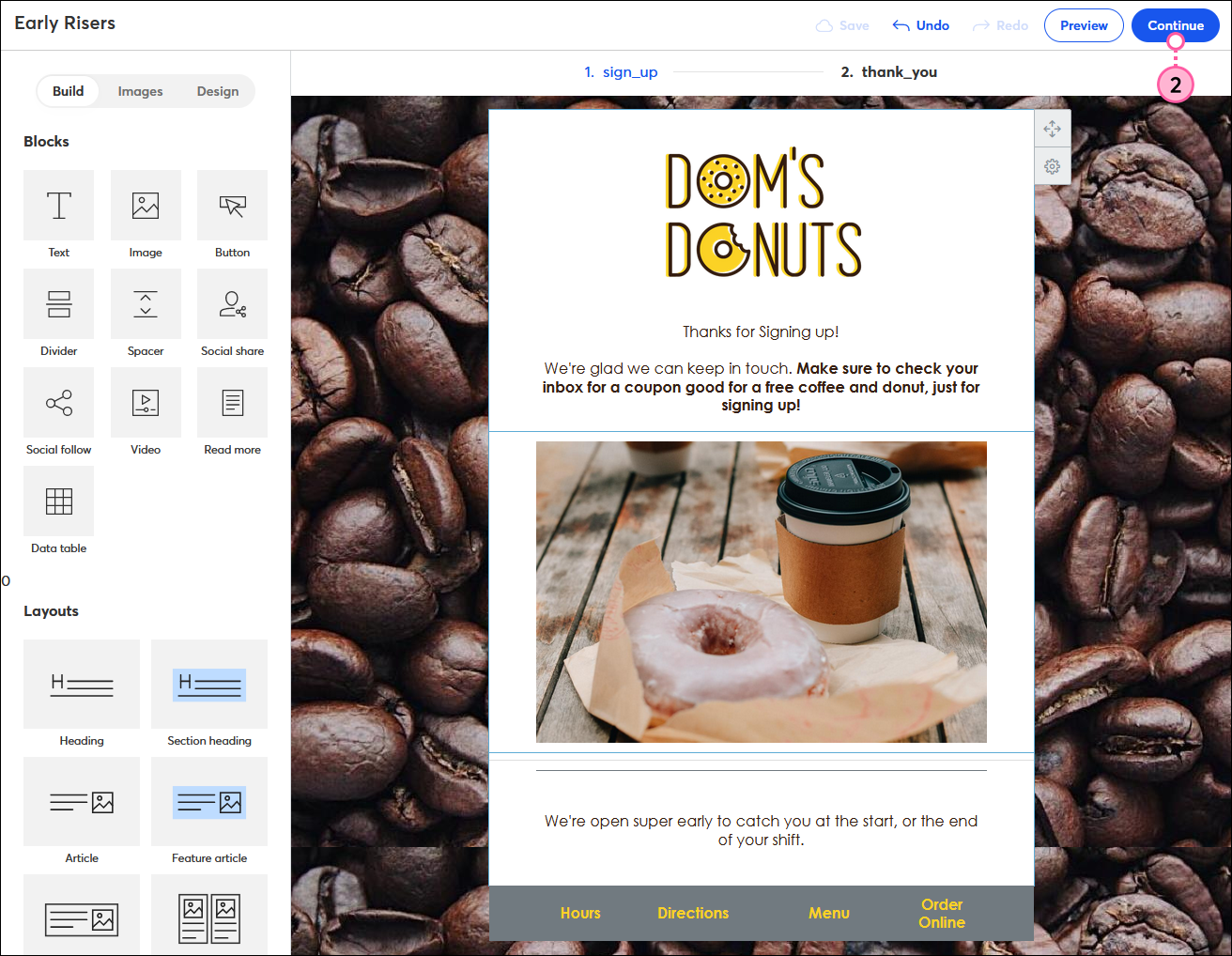
Task: Click the Redo button
Action: click(1000, 25)
